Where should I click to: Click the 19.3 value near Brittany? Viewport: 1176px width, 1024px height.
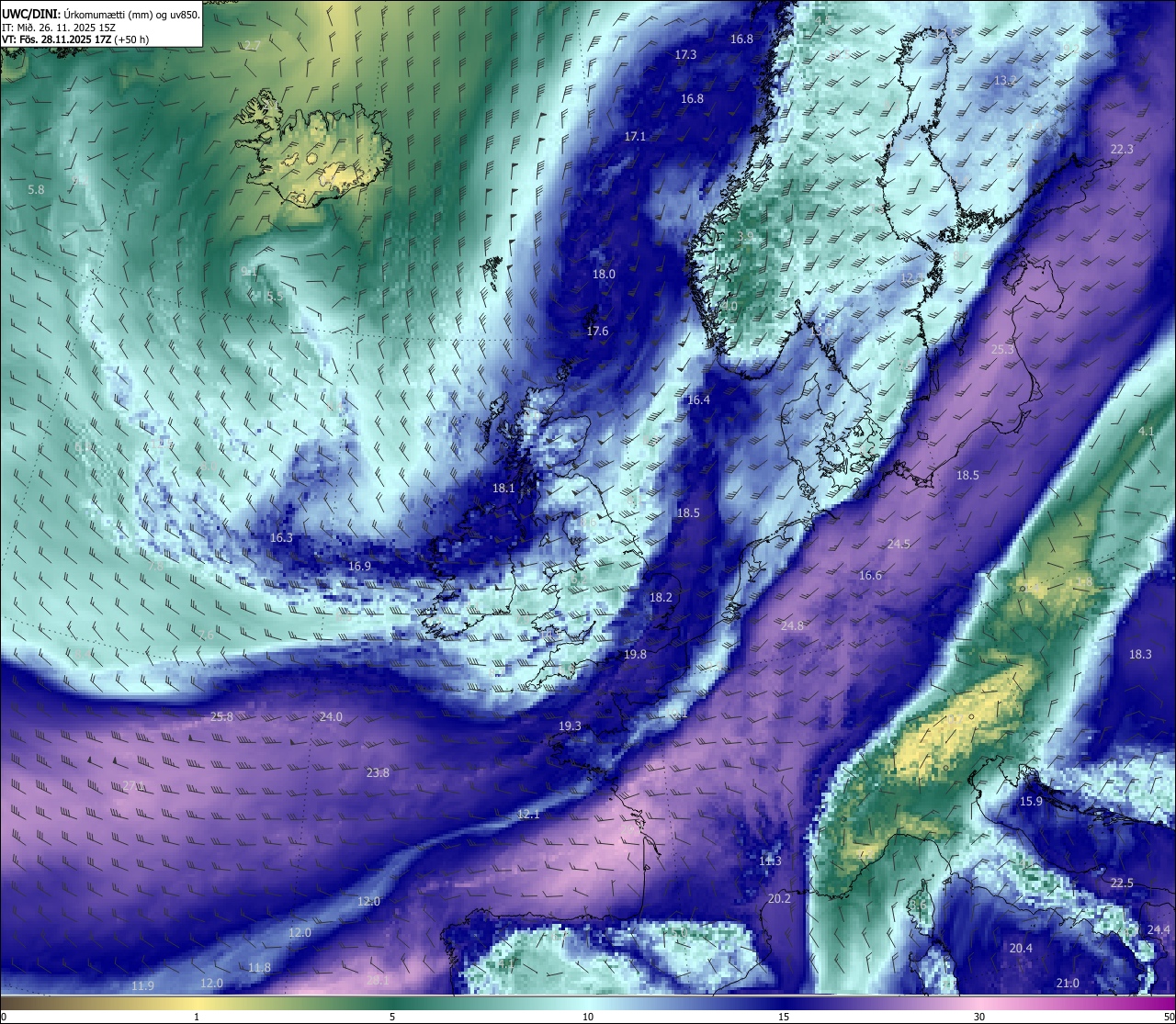click(x=570, y=726)
